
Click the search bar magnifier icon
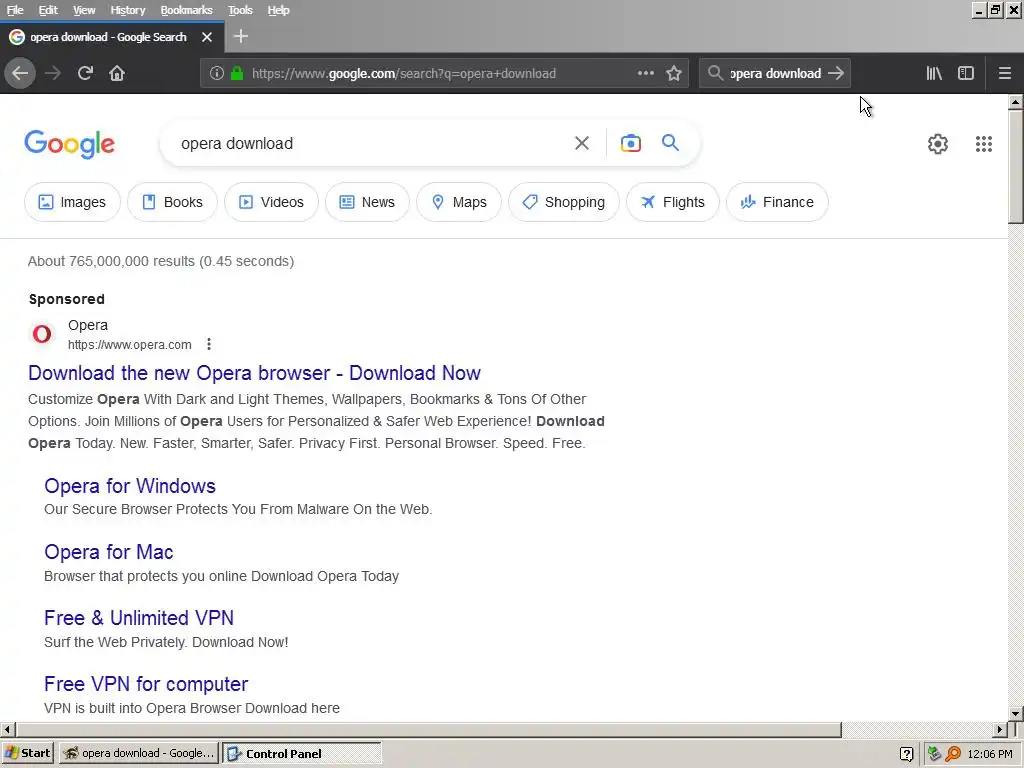coord(715,73)
